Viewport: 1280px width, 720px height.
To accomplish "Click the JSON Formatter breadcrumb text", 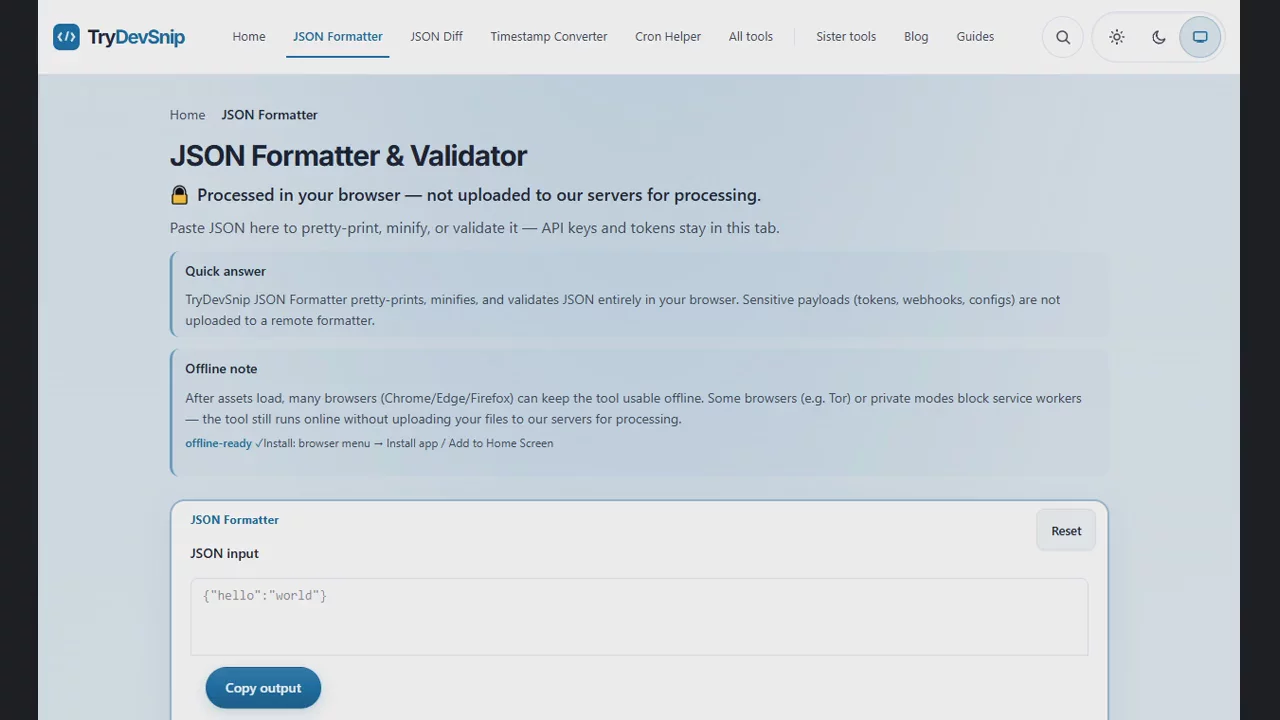I will (269, 115).
